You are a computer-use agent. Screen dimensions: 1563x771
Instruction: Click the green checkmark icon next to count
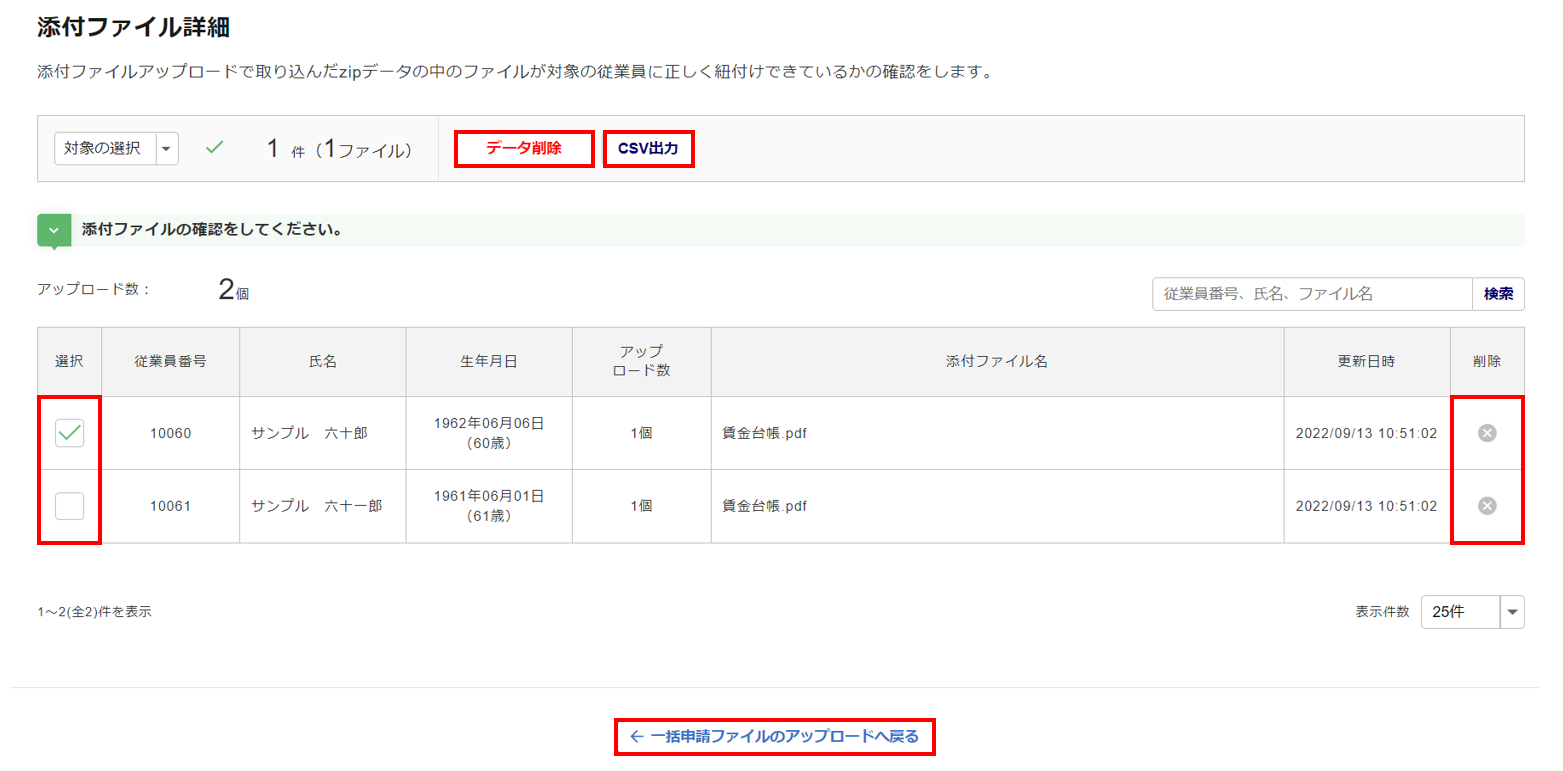(x=214, y=148)
